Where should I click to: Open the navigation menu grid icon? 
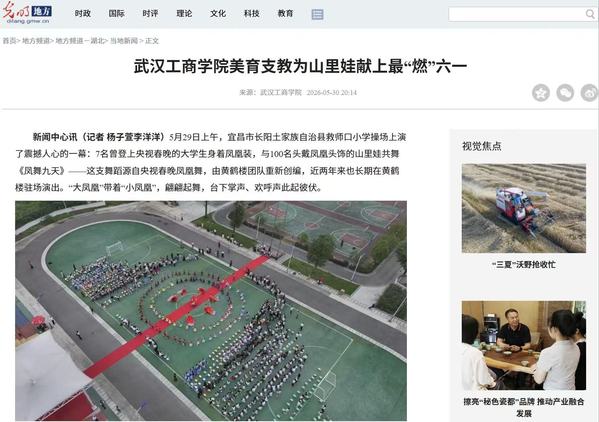click(x=317, y=14)
